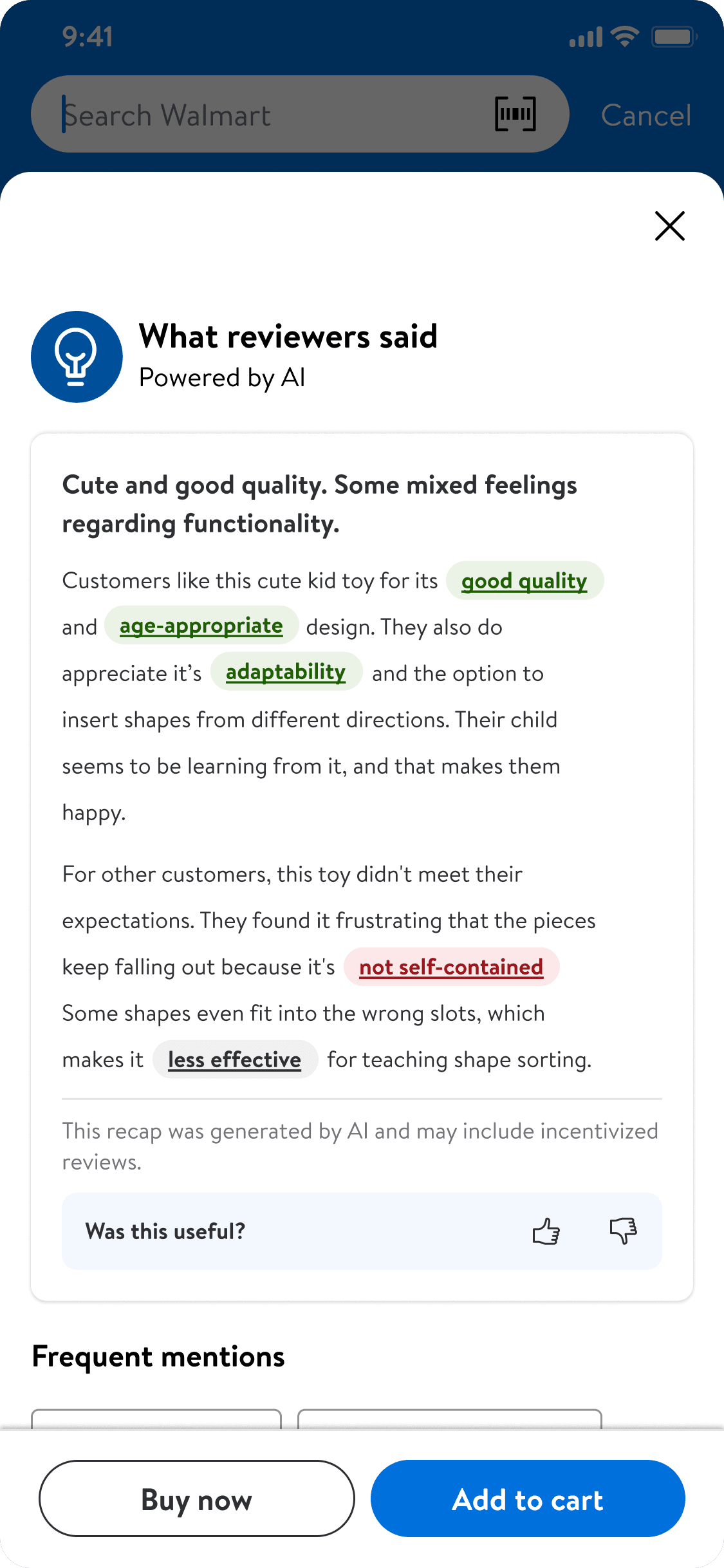Tap the lightbulb AI icon
Image resolution: width=724 pixels, height=1568 pixels.
coord(77,357)
